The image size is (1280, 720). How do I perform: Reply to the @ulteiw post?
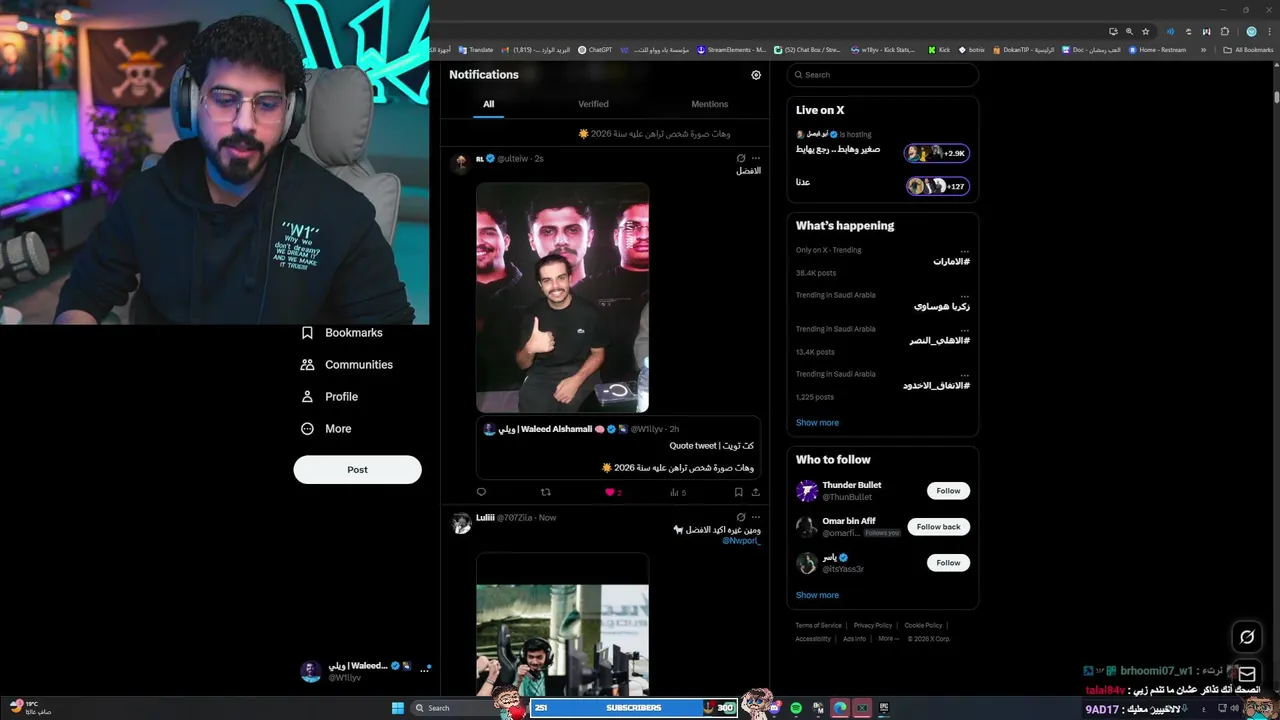point(481,492)
